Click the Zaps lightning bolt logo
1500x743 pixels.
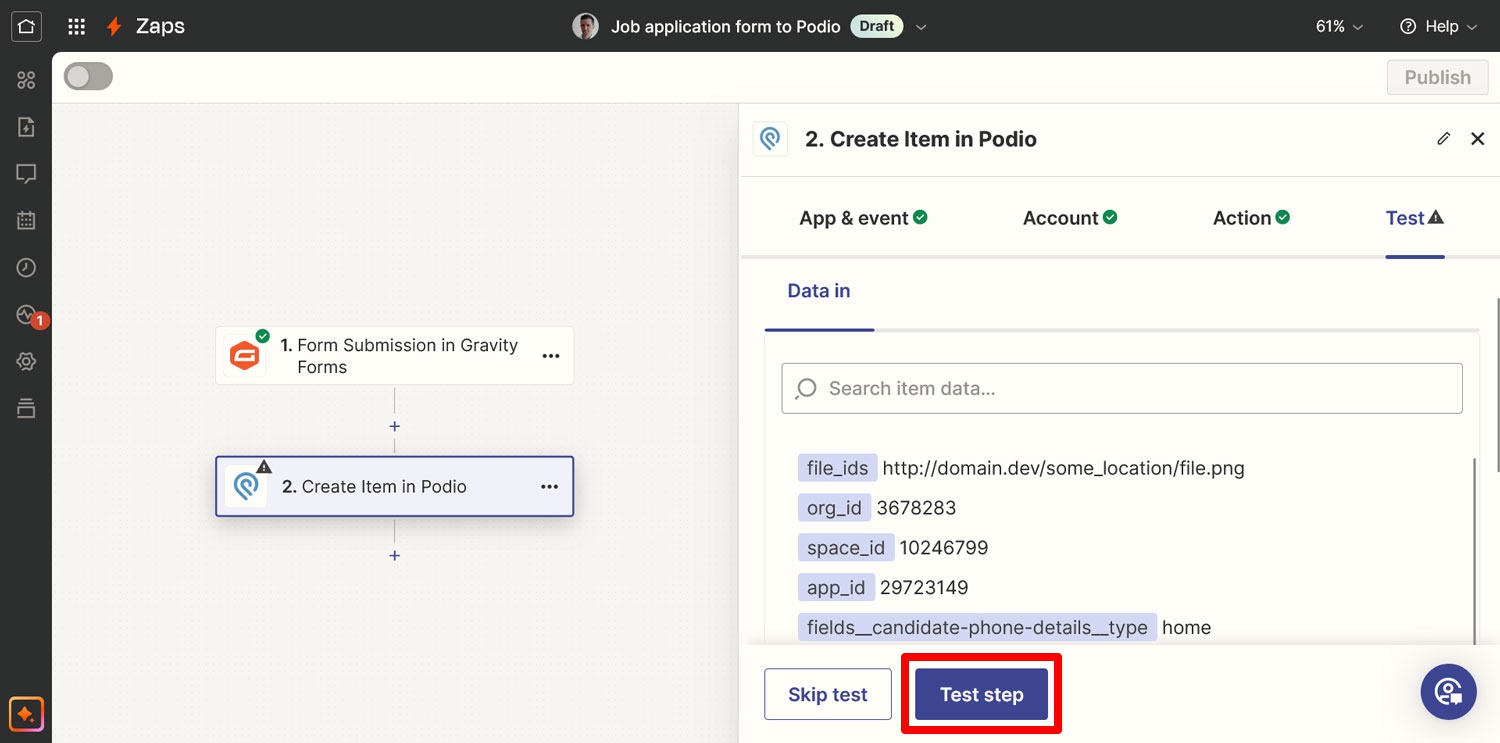click(x=114, y=27)
